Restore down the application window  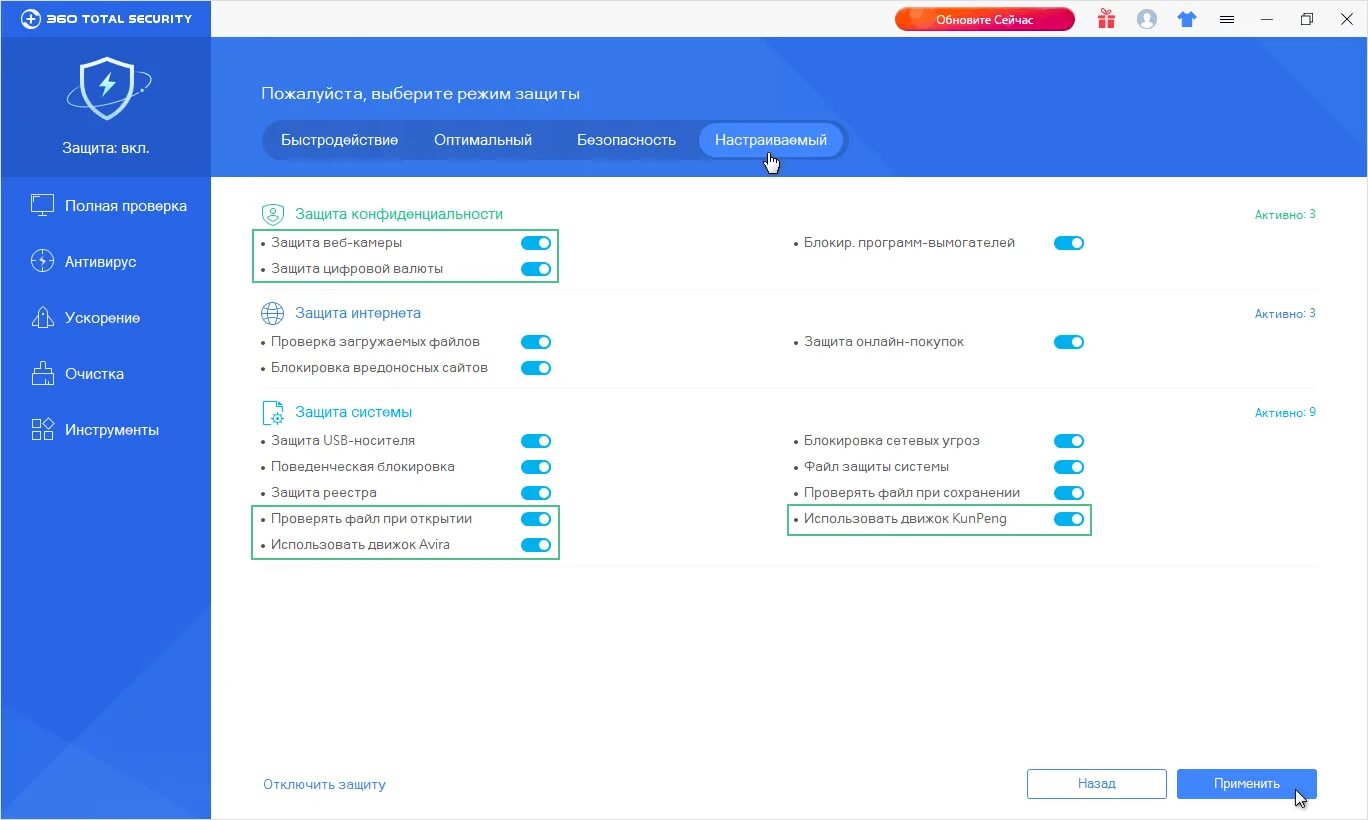coord(1307,19)
